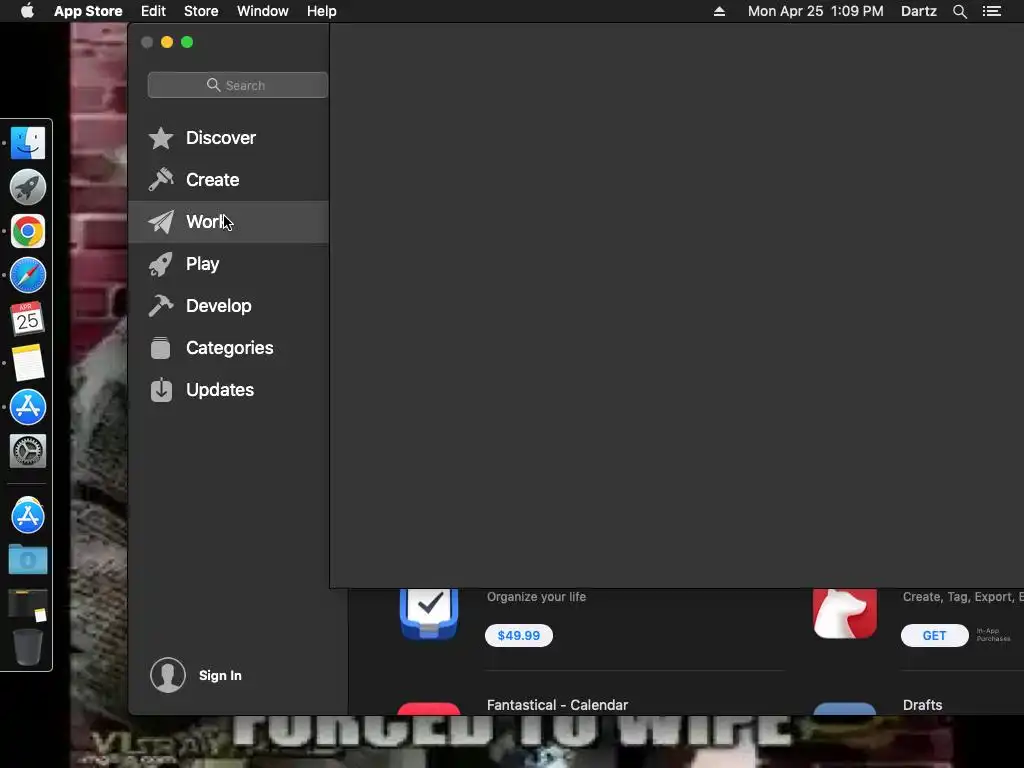Open the Downloads folder in Dock

click(x=27, y=560)
